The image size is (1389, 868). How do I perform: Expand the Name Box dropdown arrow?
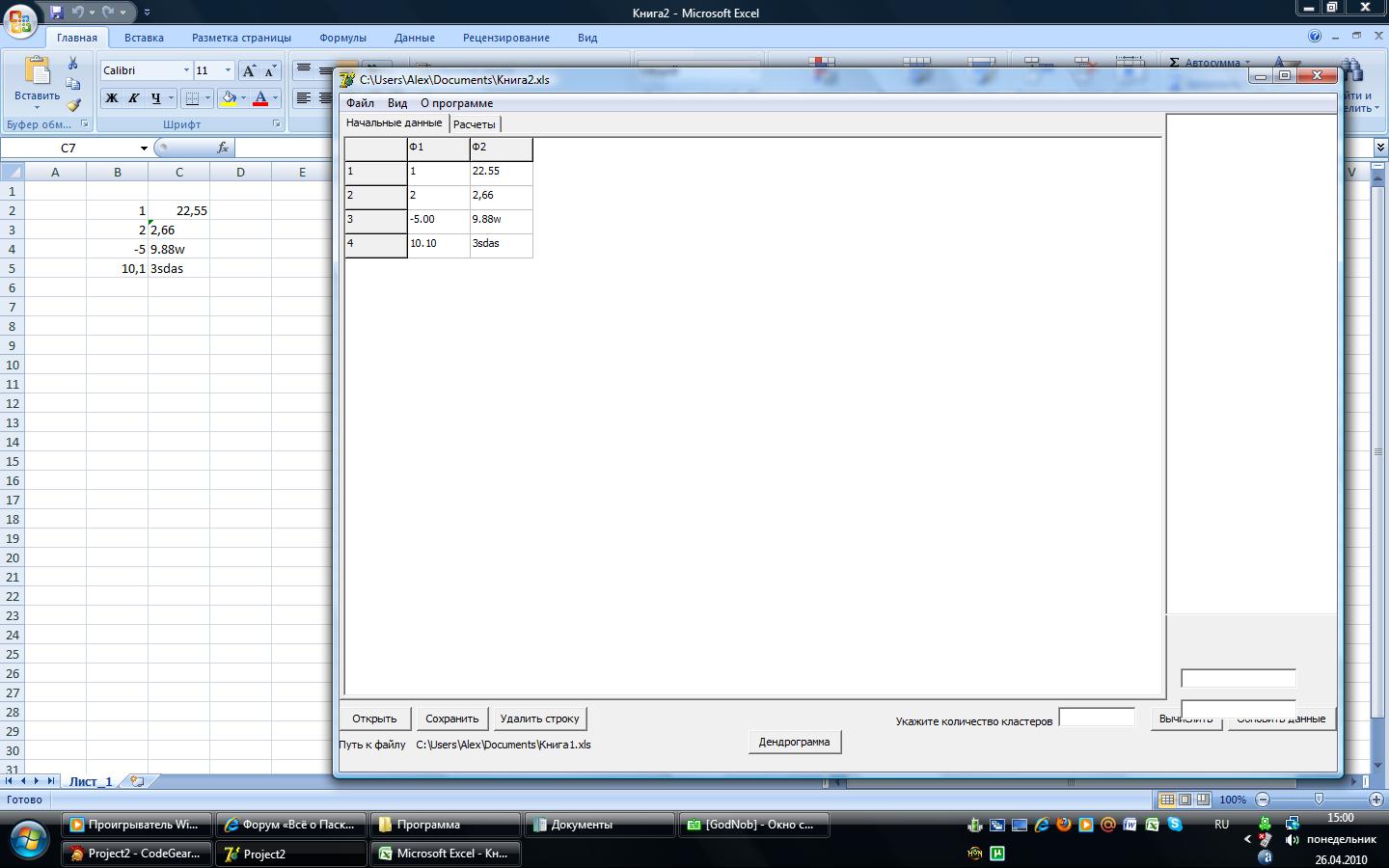[x=144, y=149]
